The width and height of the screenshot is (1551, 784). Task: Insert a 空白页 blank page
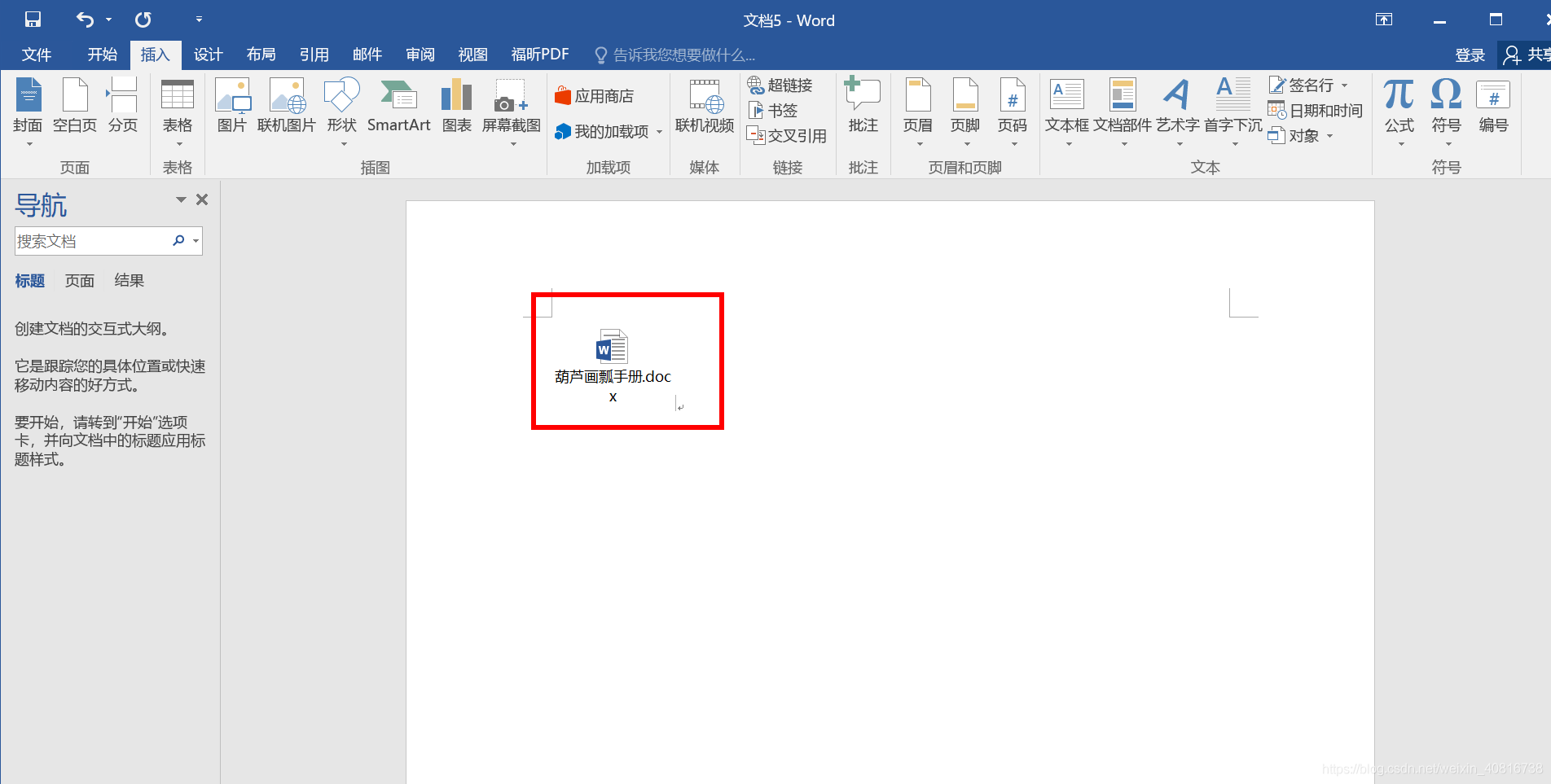click(x=75, y=106)
